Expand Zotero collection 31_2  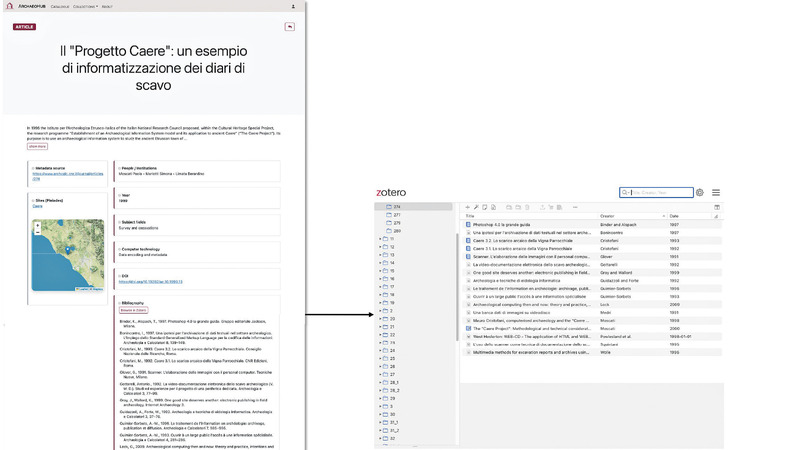pyautogui.click(x=380, y=431)
